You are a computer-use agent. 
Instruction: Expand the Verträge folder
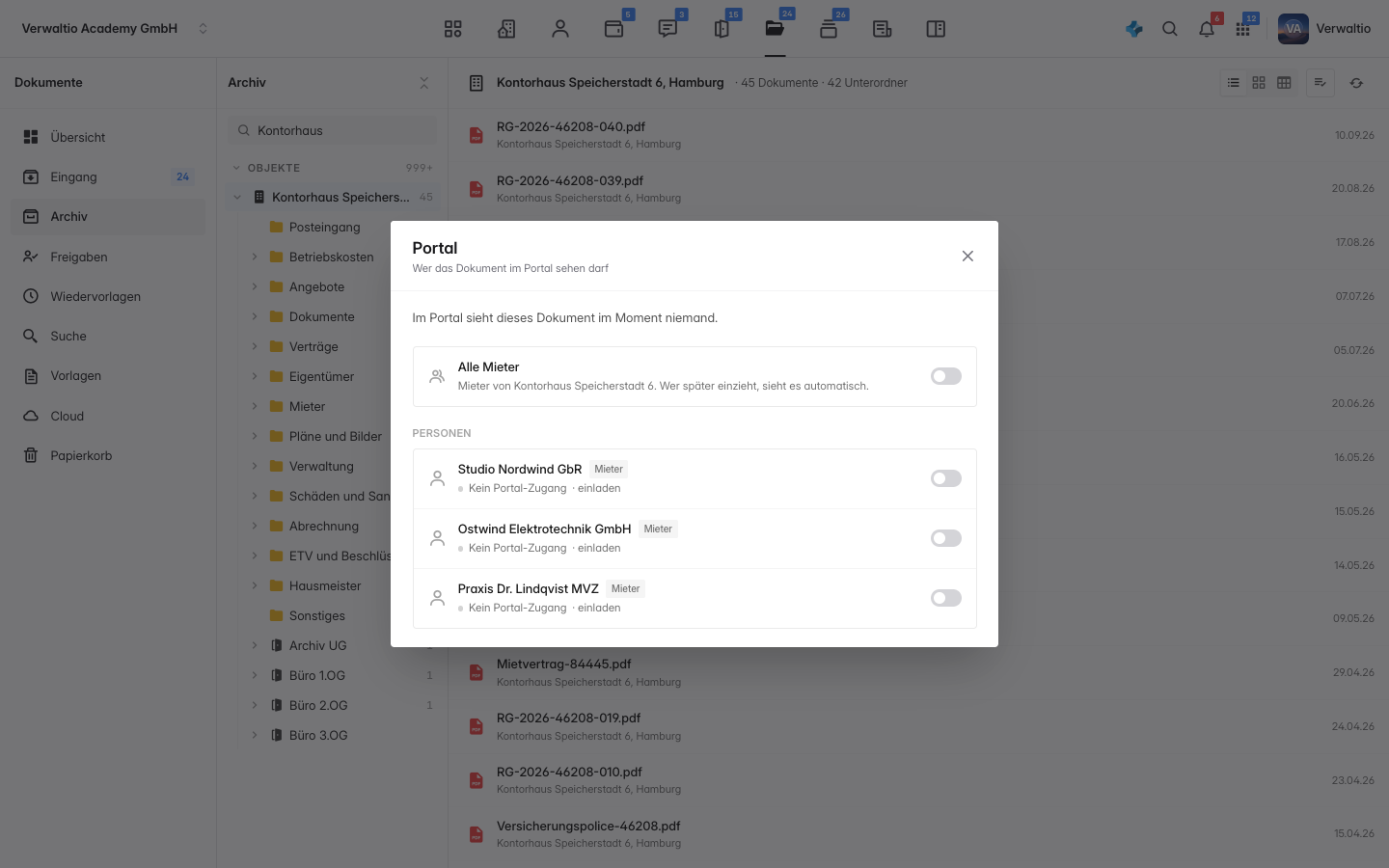point(255,346)
